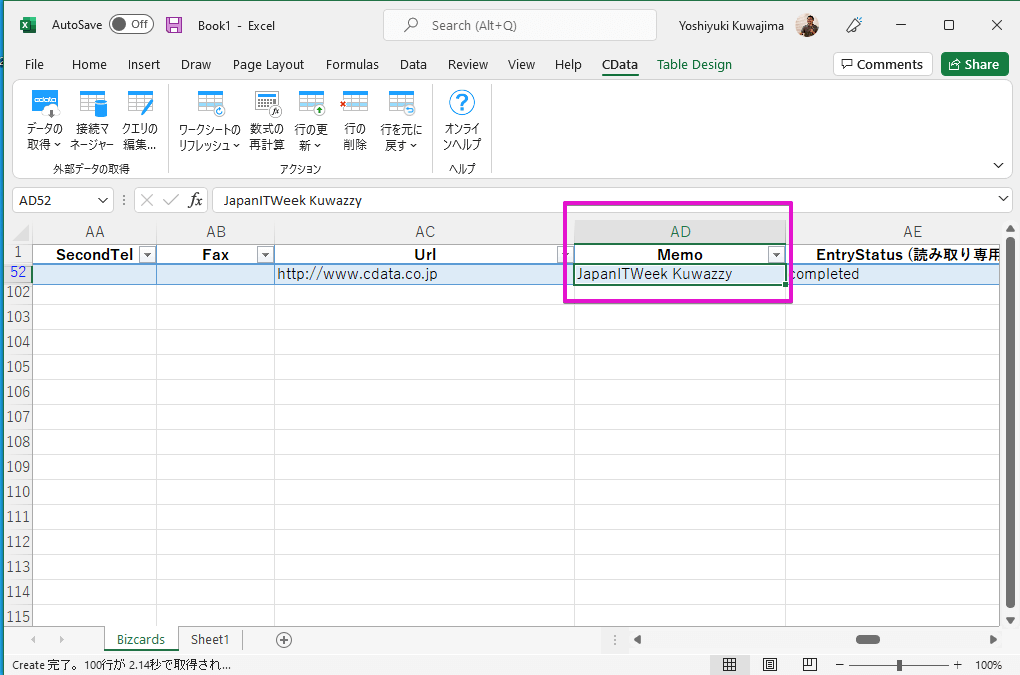Click the データの取得 (Get Data) icon
1020x675 pixels.
point(44,104)
